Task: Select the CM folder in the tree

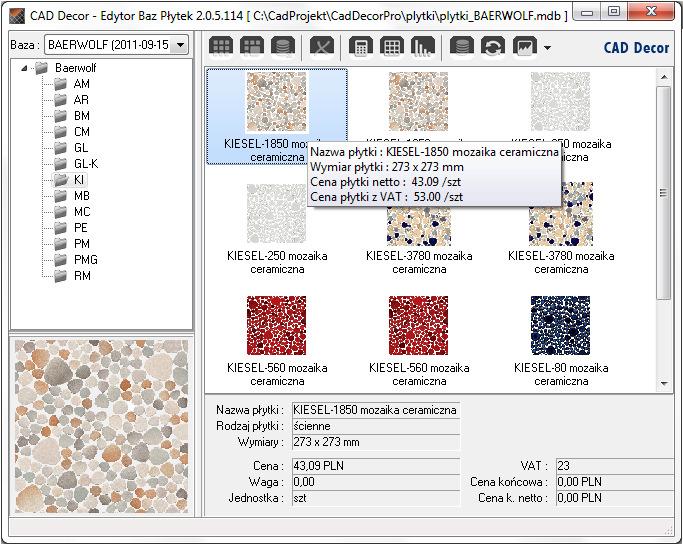Action: [x=81, y=132]
